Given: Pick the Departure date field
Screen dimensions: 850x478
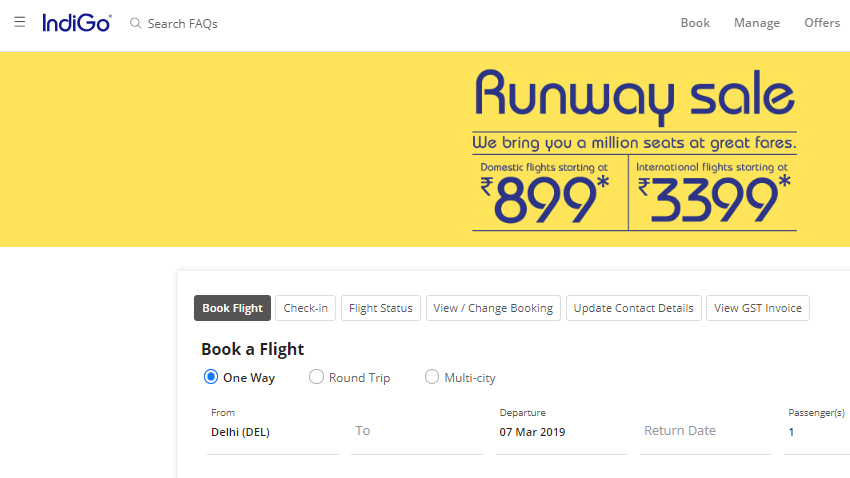Looking at the screenshot, I should tap(562, 432).
